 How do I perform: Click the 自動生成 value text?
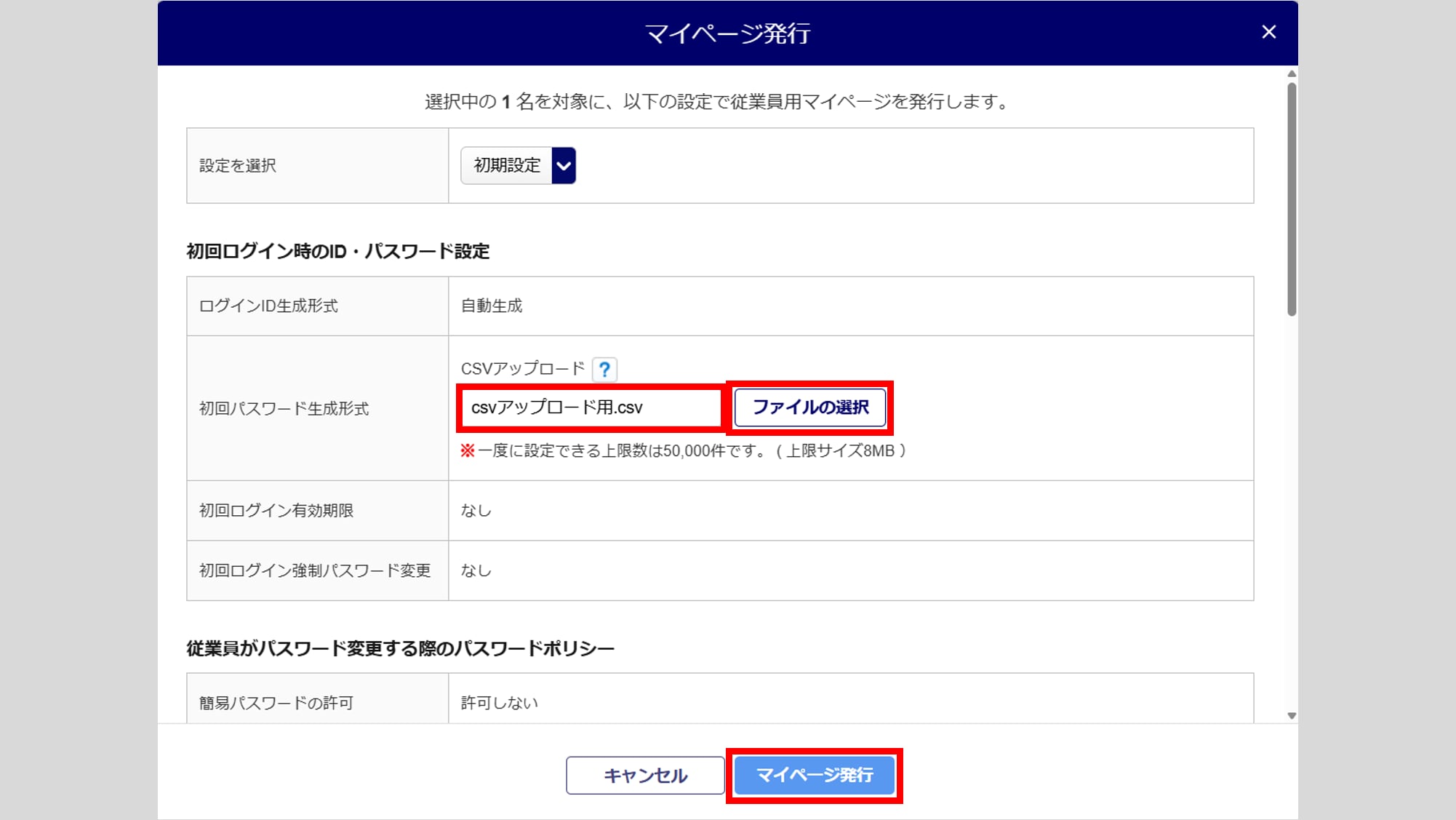pos(492,306)
